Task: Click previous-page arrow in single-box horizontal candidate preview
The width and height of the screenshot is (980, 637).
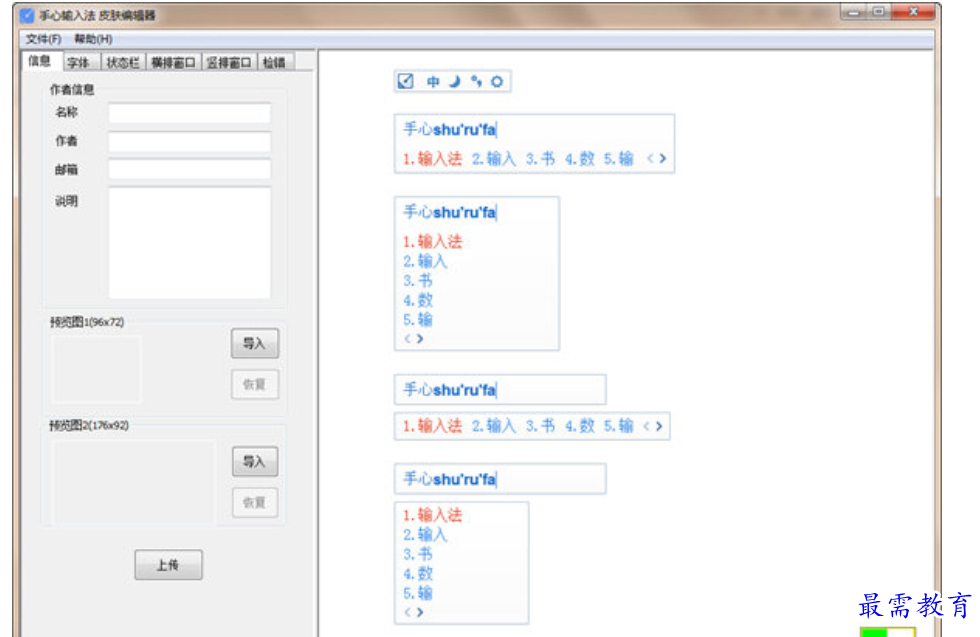Action: coord(650,159)
